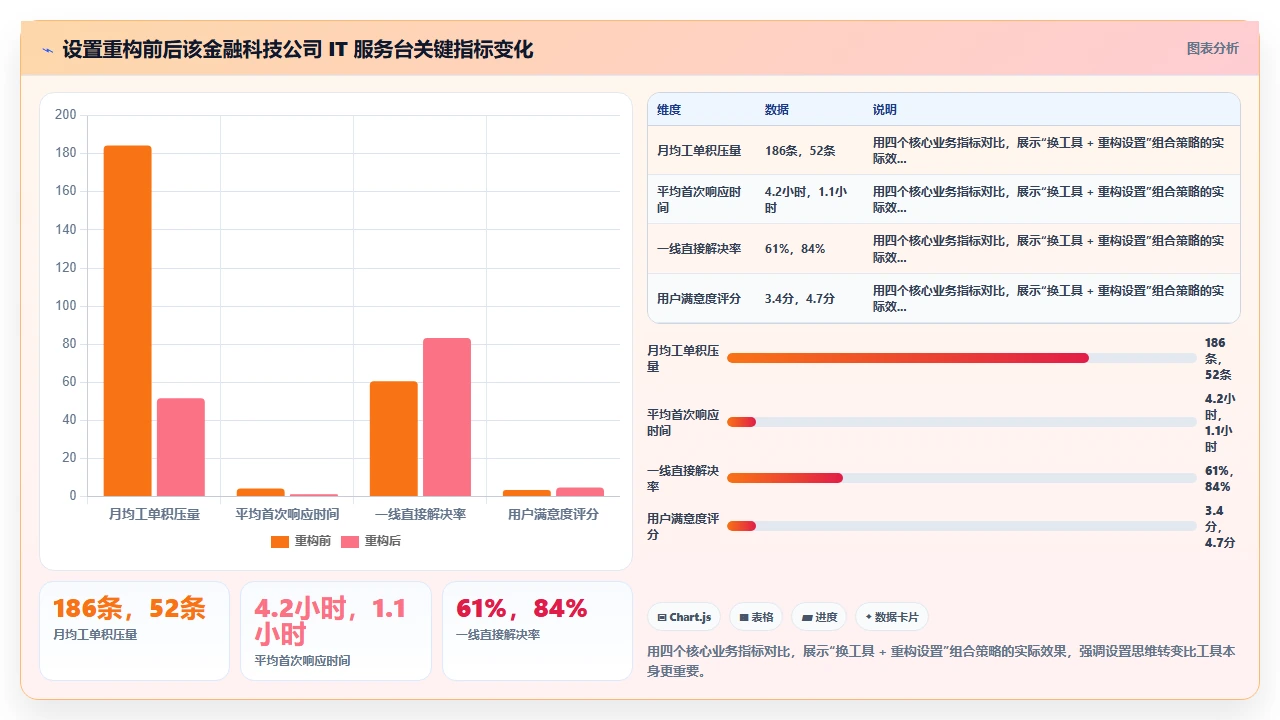Click the summary paragraph below the tags
Screen dimensions: 1280x720
tap(942, 661)
